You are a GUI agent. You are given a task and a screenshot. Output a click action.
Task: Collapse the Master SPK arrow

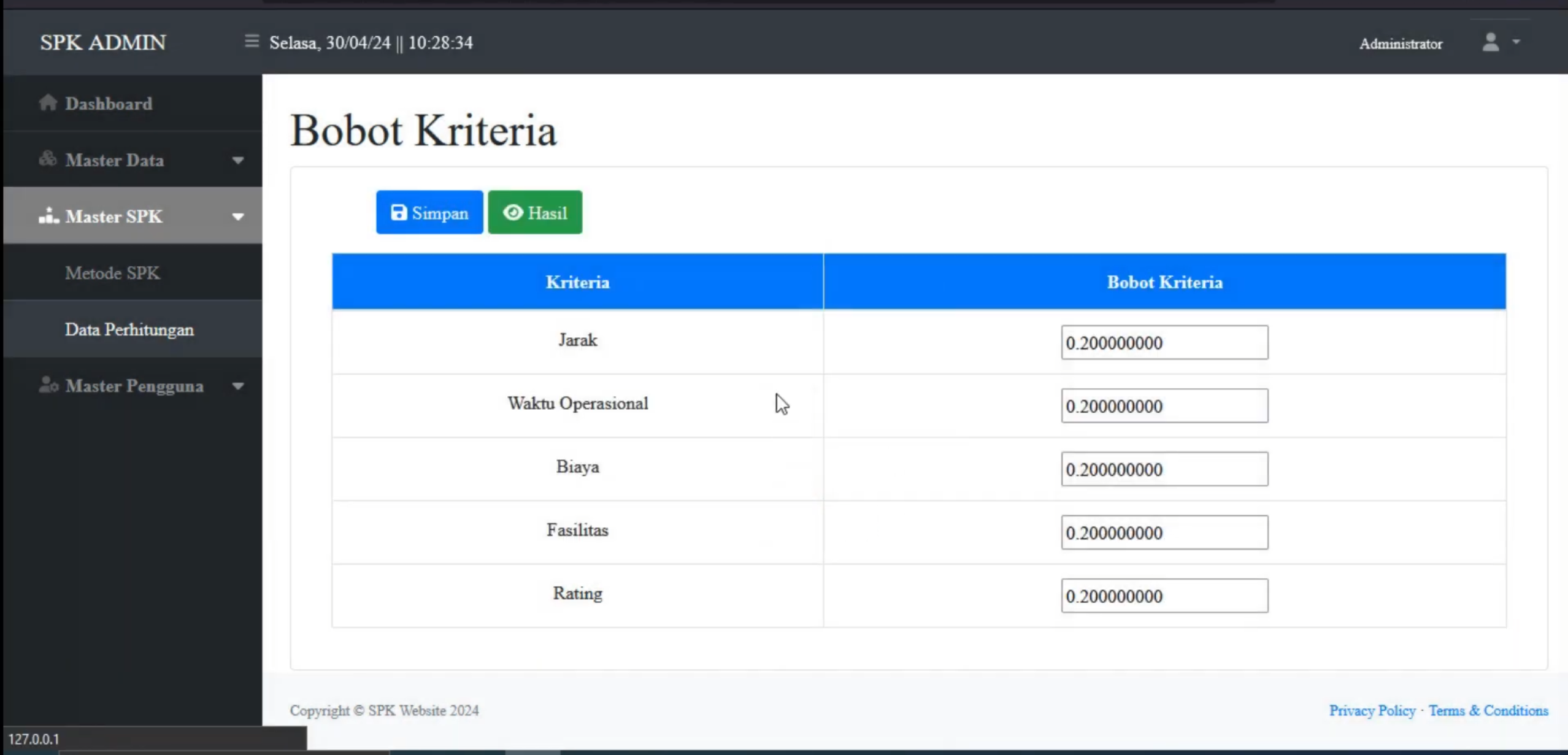(x=238, y=217)
